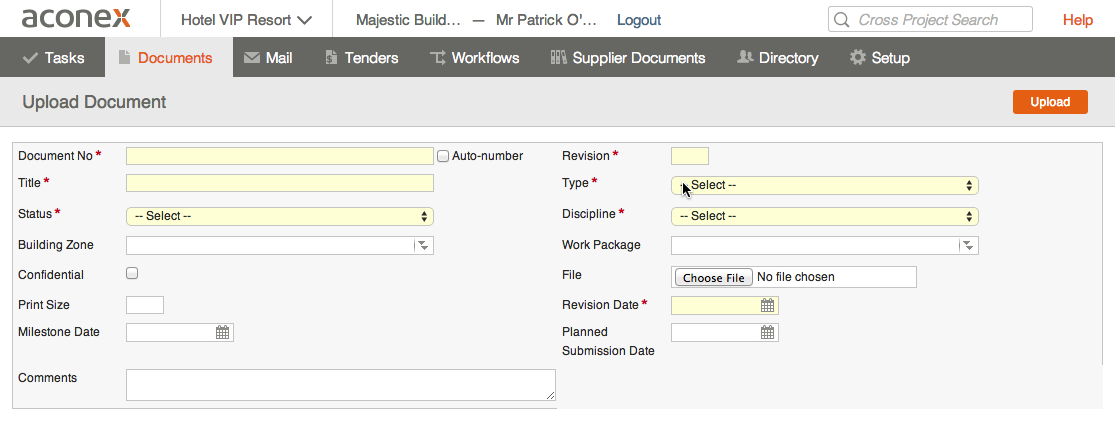
Task: Click the orange Upload button
Action: (1050, 102)
